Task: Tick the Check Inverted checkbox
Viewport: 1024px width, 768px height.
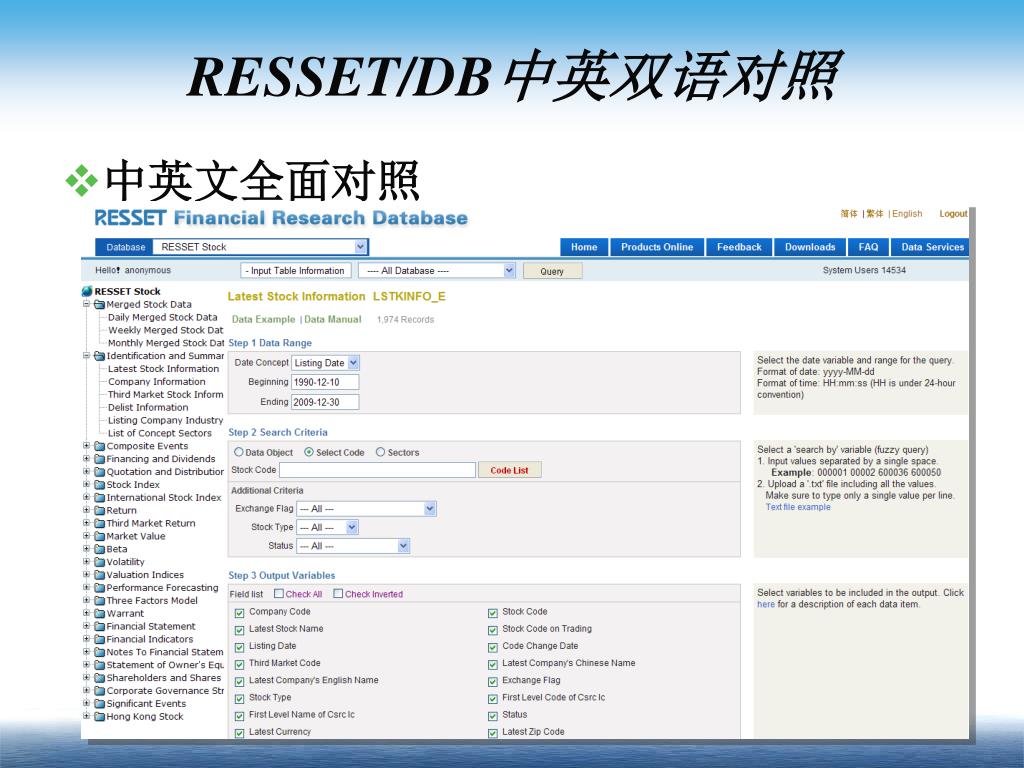Action: [x=338, y=594]
